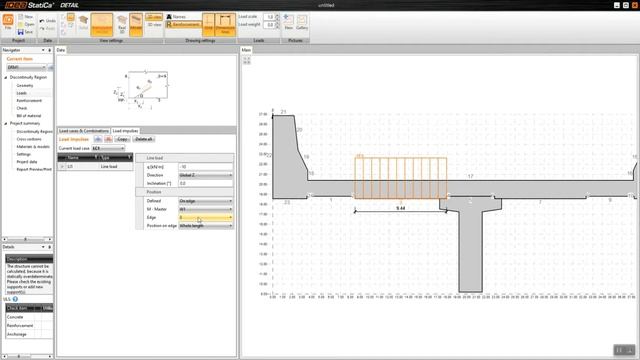Toggle the highlighted Model view button
Screen dimensions: 640x360
click(x=136, y=24)
